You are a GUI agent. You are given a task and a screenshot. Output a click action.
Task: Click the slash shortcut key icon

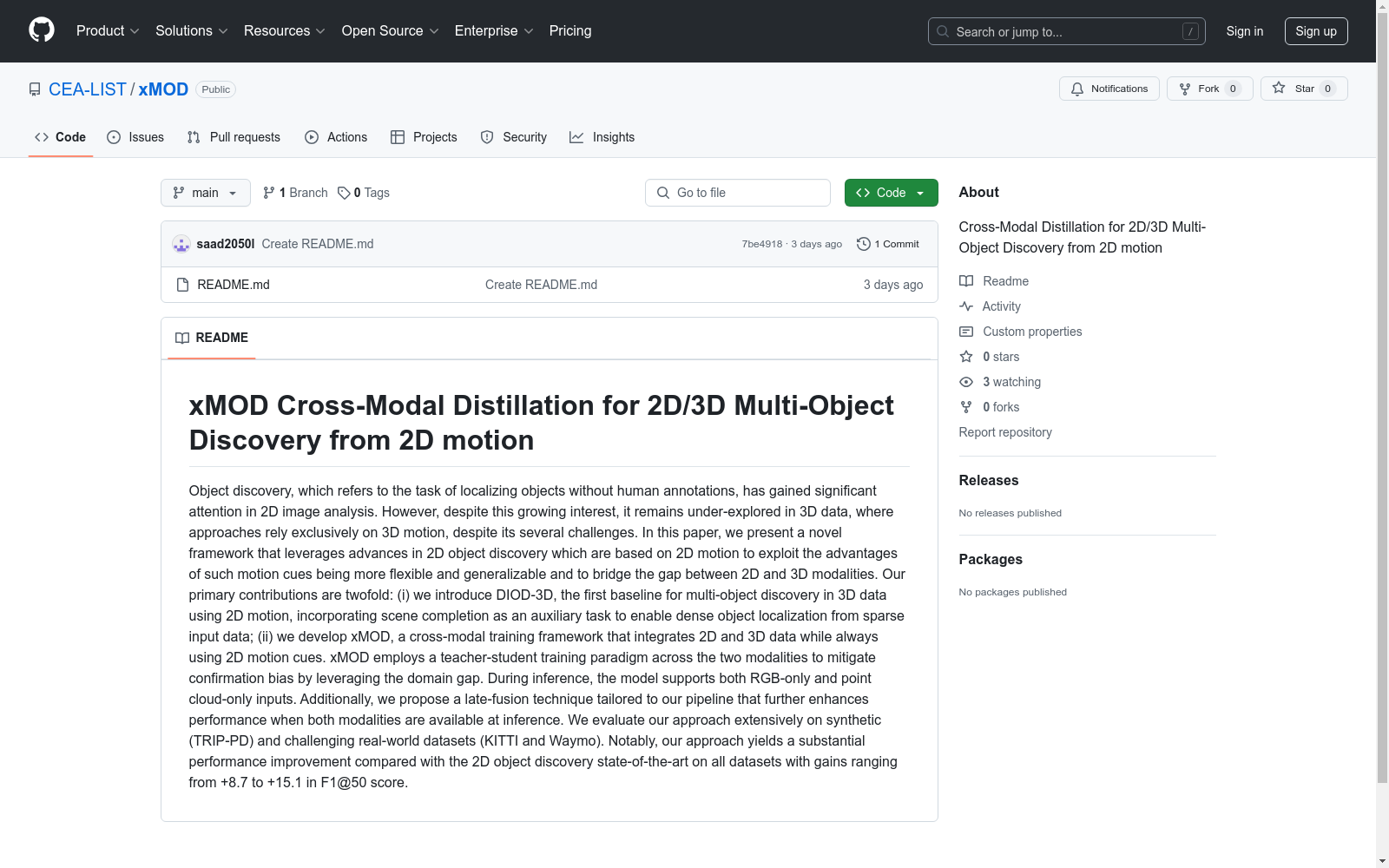1190,31
